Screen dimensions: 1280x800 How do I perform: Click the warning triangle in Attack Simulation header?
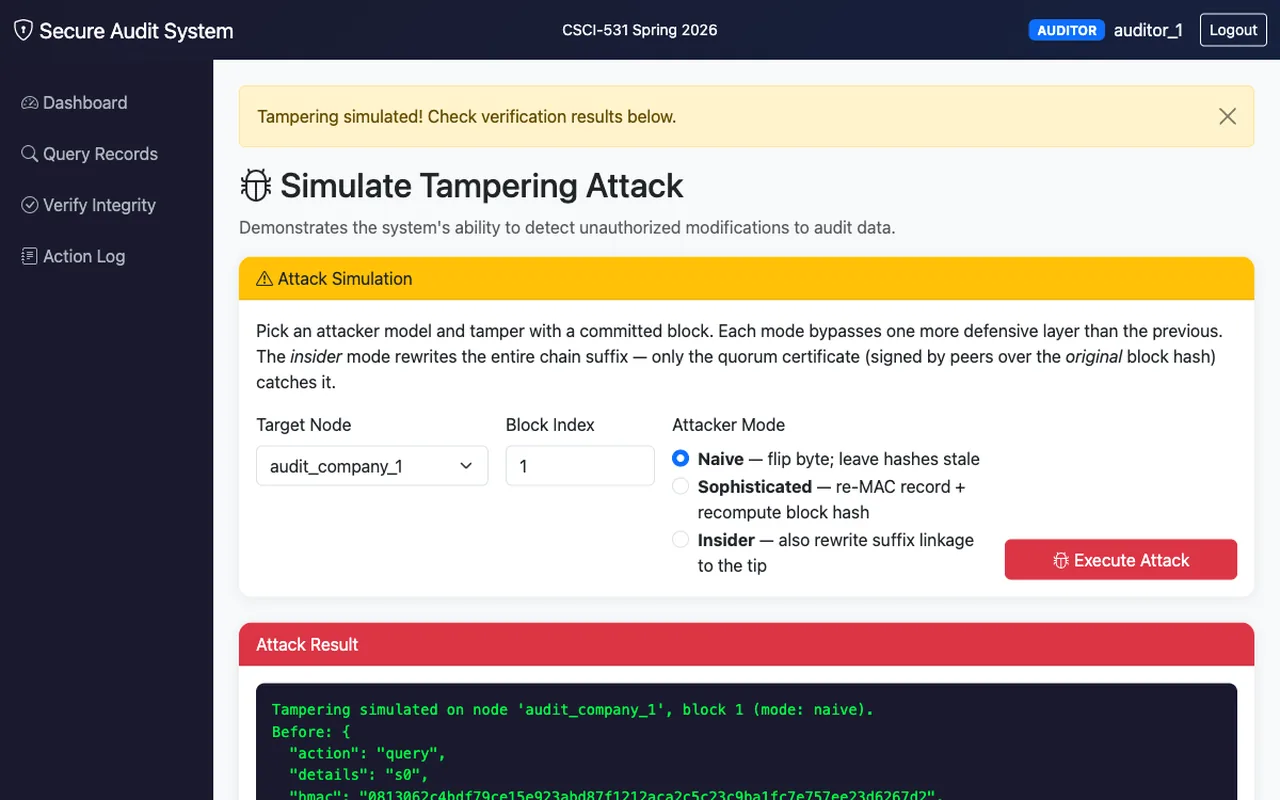pos(264,279)
